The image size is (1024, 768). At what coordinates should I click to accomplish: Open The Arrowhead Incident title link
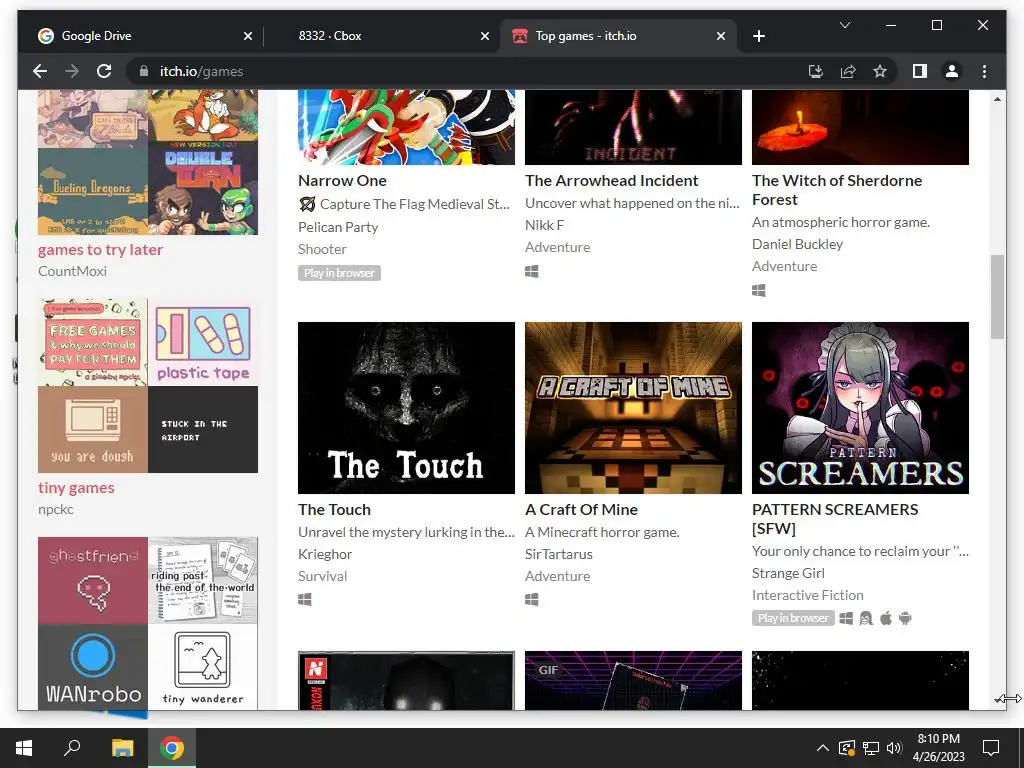(x=611, y=180)
